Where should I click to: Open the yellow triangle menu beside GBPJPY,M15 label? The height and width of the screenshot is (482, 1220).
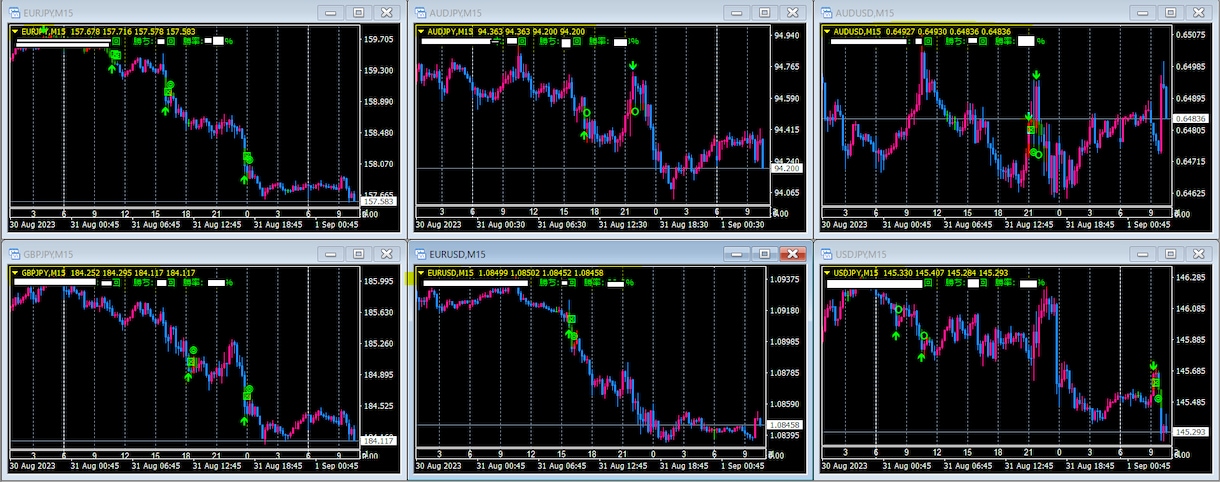15,273
